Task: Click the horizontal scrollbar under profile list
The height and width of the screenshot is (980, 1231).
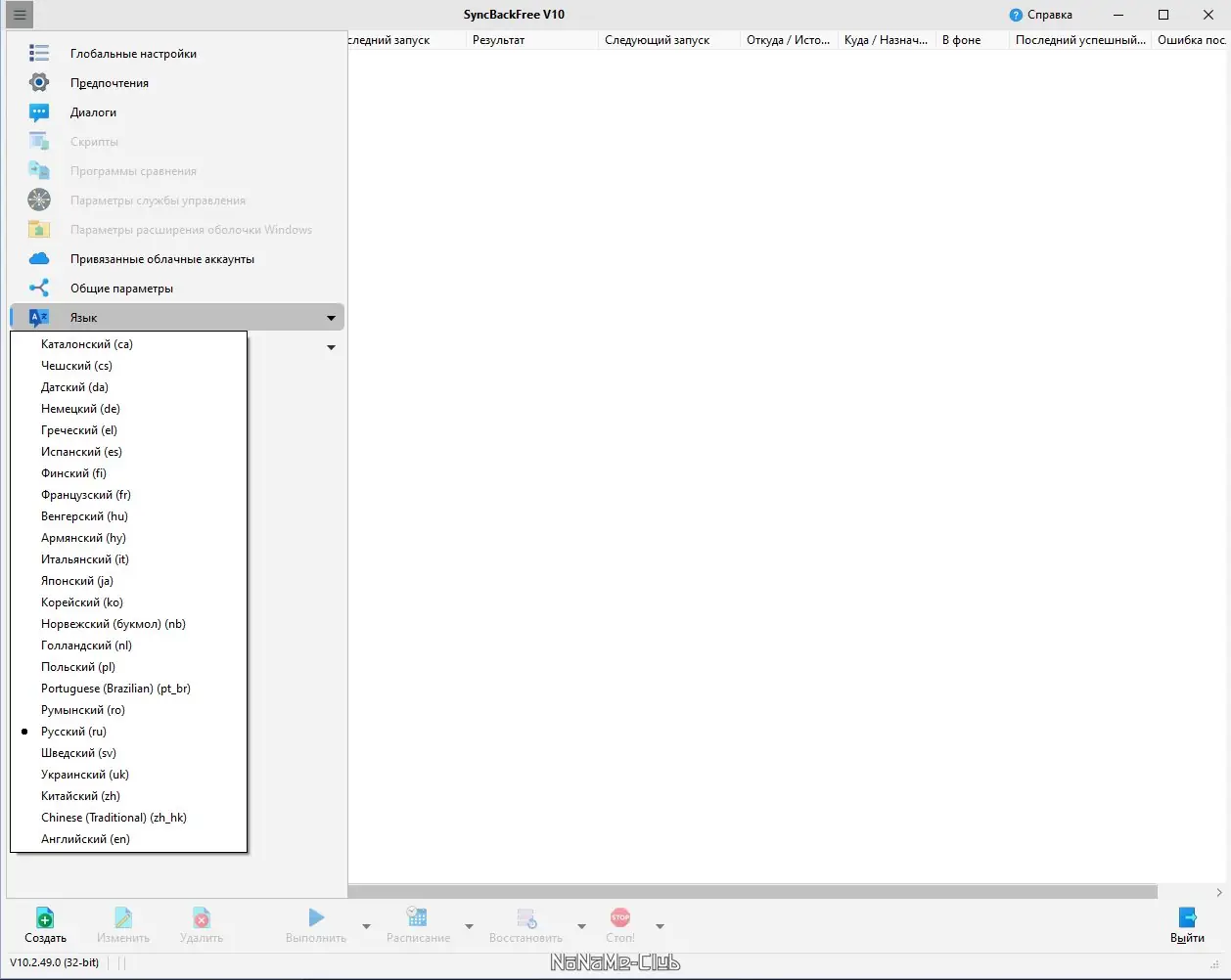Action: [x=753, y=892]
